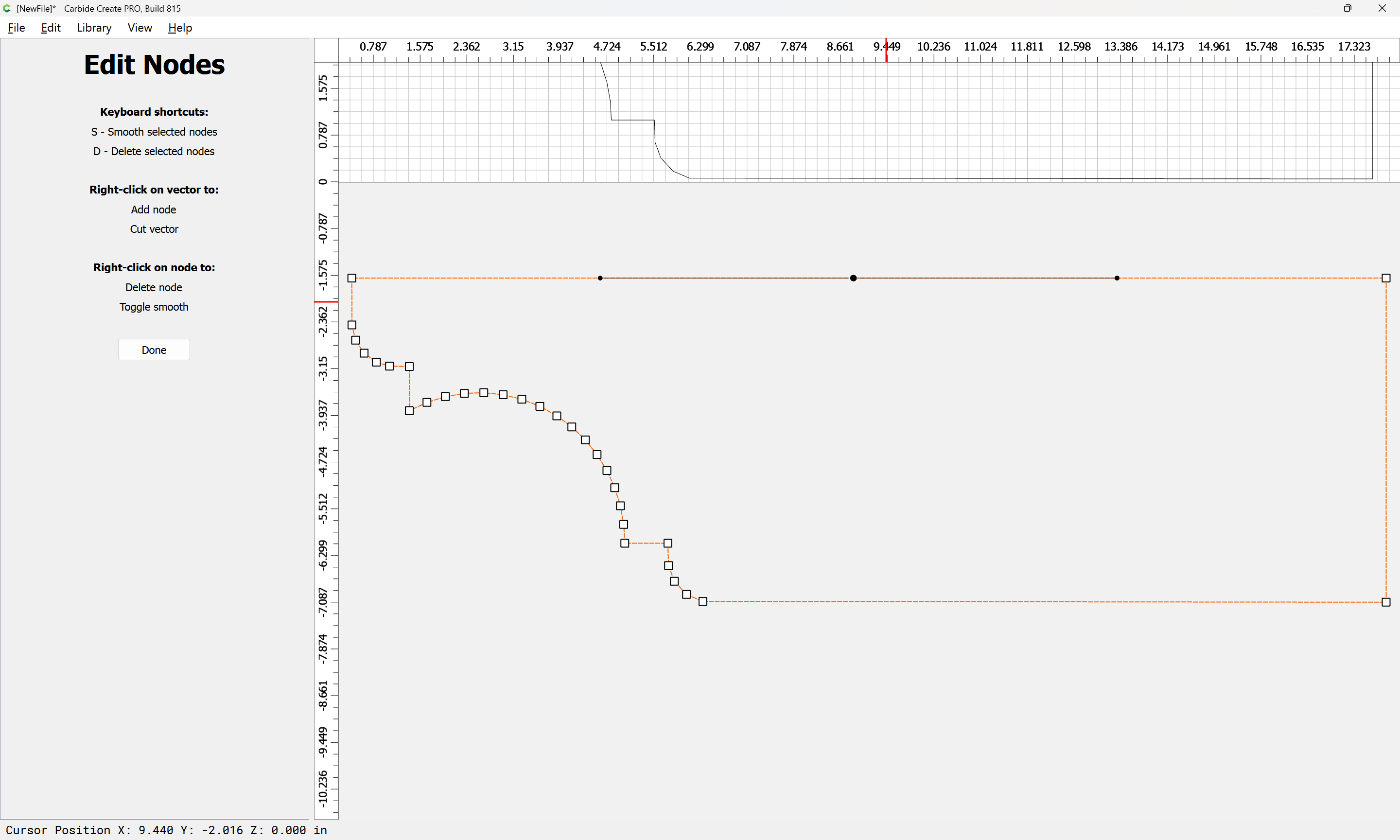The image size is (1400, 840).
Task: Click the right black control handle on the top line
Action: [1117, 278]
